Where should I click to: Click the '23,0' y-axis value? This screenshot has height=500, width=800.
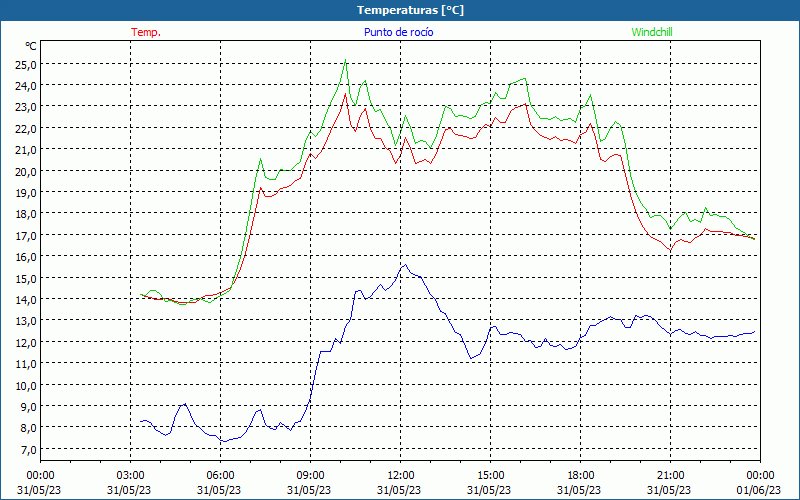pyautogui.click(x=26, y=107)
